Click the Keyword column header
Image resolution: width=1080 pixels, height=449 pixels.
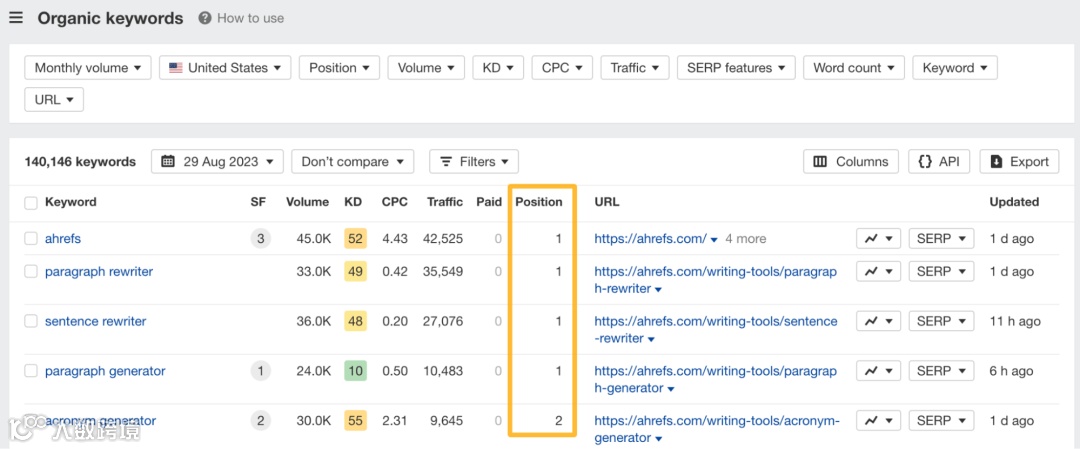[x=70, y=202]
